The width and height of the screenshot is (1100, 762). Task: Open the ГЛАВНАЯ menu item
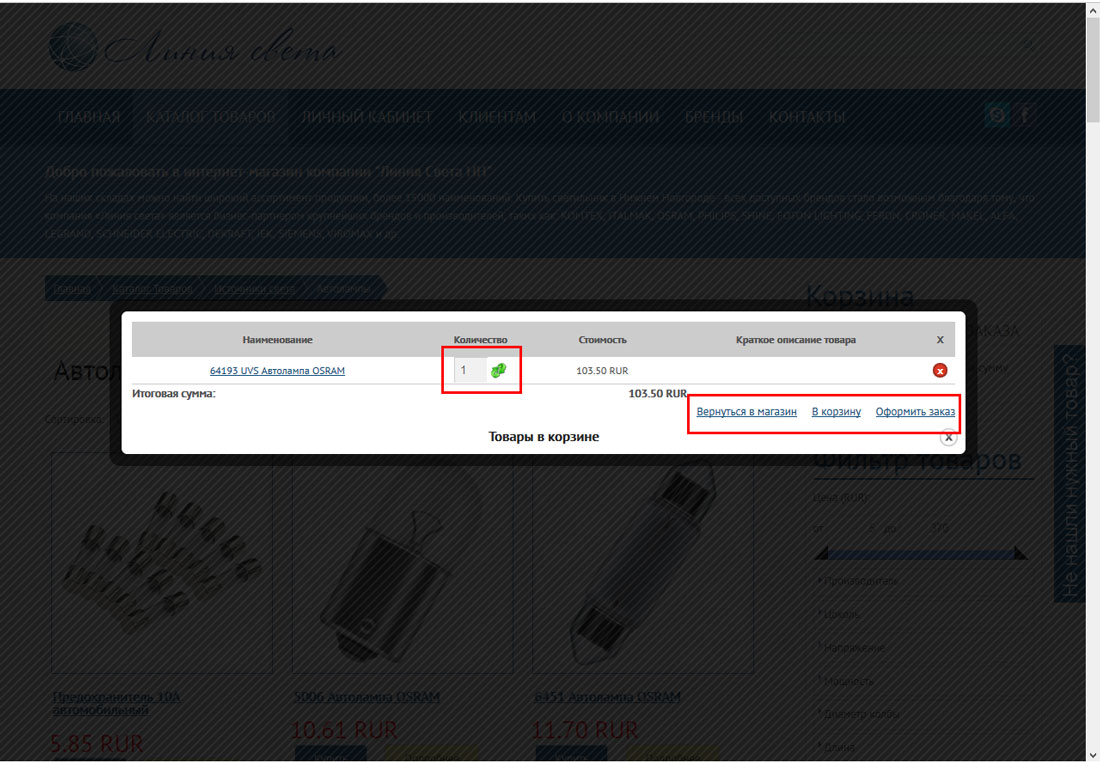(x=89, y=117)
